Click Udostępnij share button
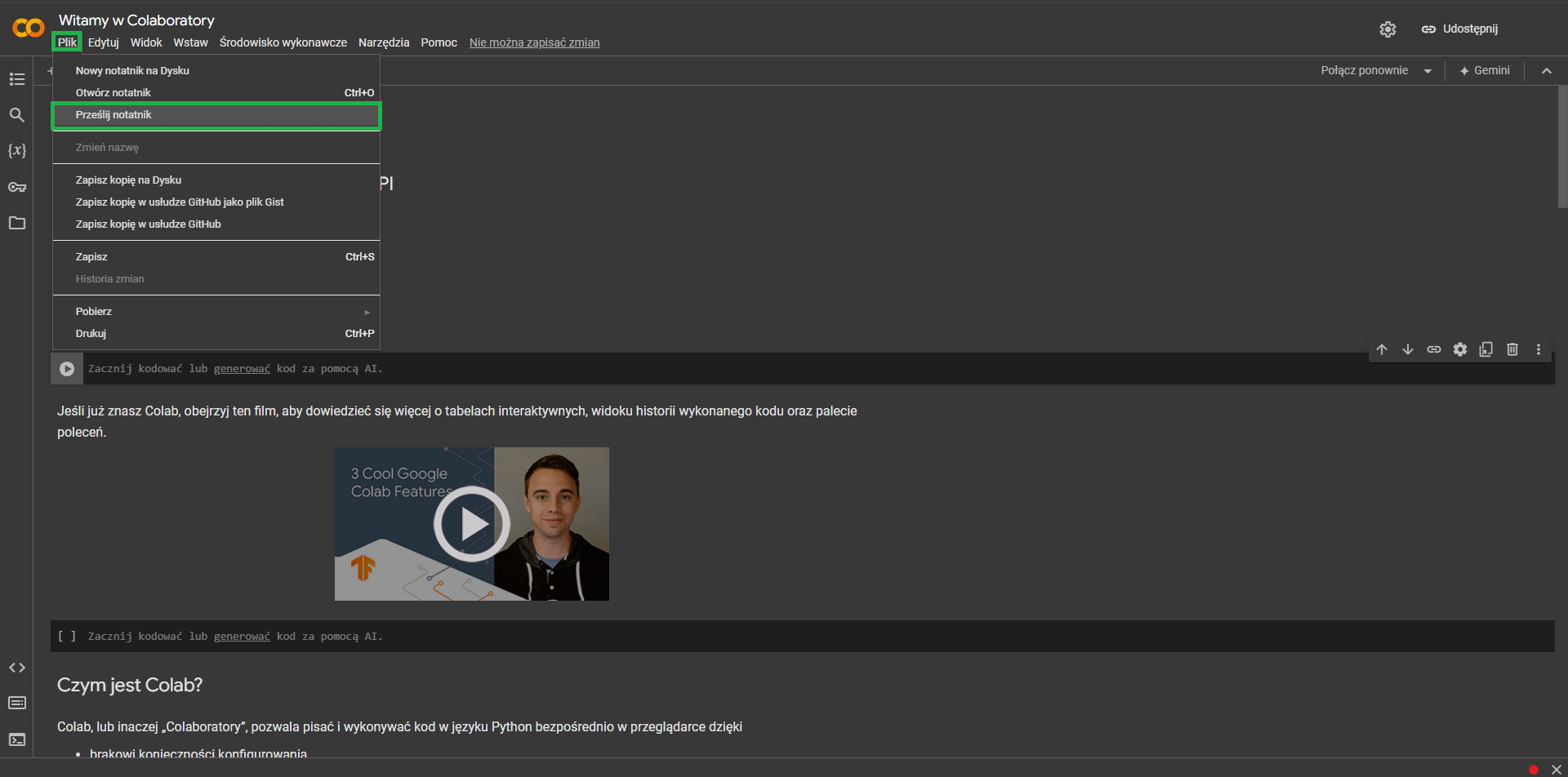Screen dimensions: 1568x777 coord(1459,29)
